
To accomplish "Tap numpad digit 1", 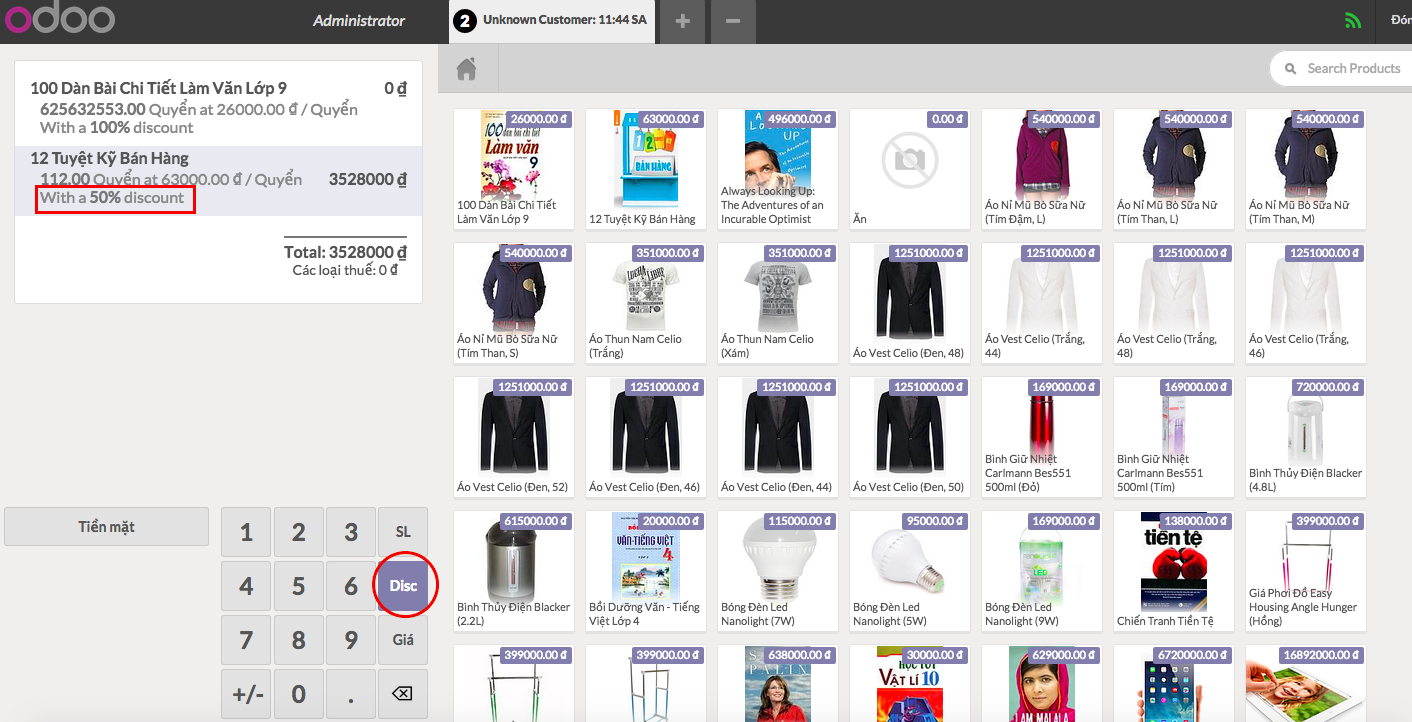I will pos(246,532).
